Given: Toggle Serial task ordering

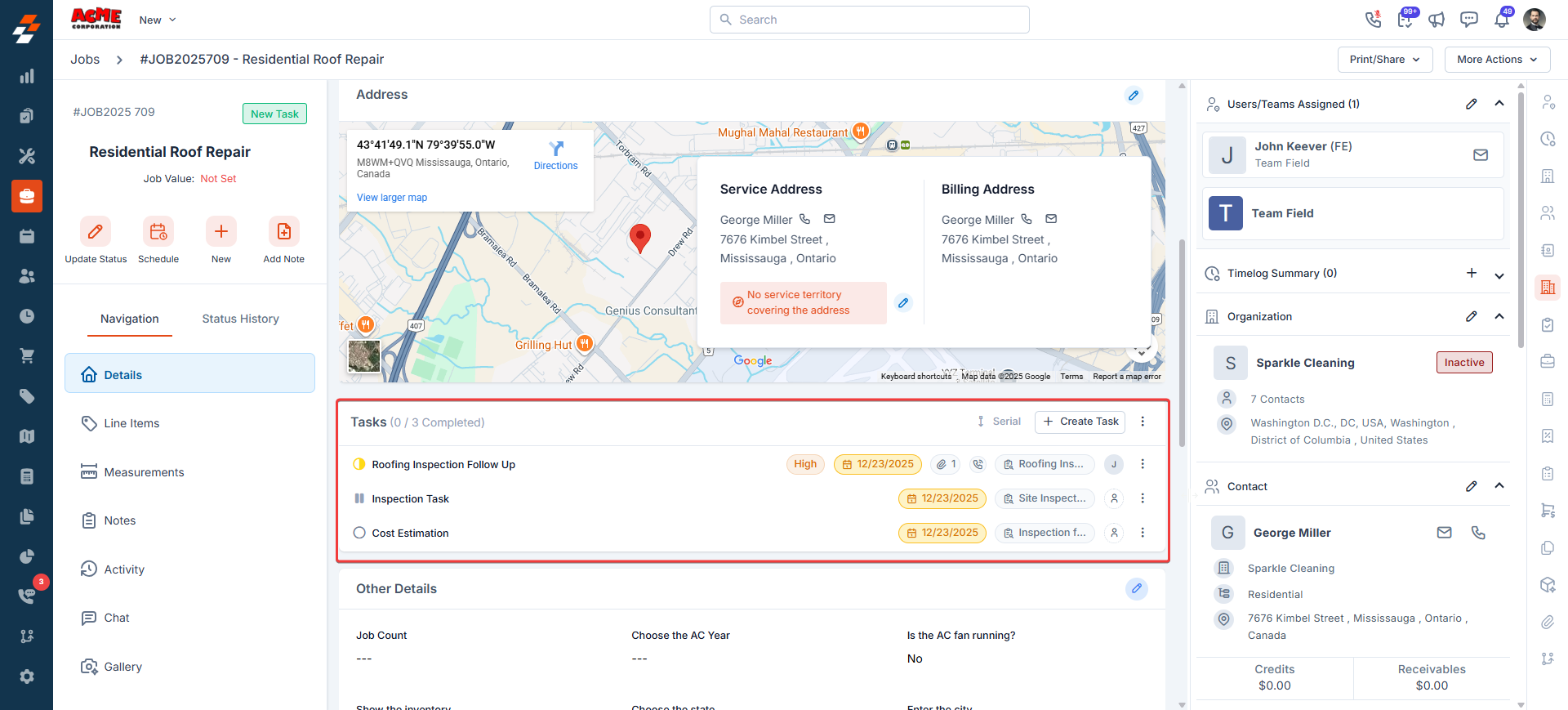Looking at the screenshot, I should coord(999,422).
